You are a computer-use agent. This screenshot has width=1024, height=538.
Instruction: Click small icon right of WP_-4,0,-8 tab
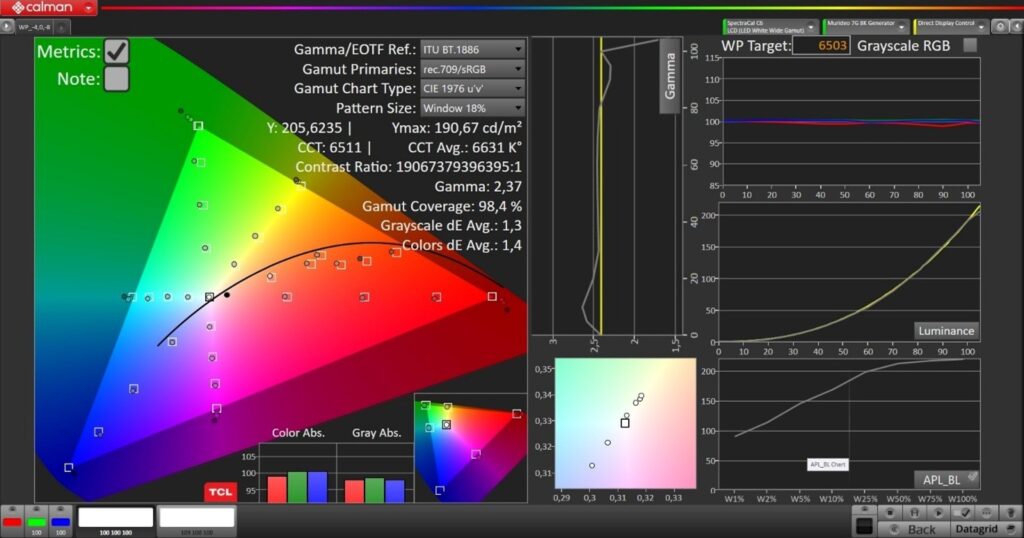[61, 27]
